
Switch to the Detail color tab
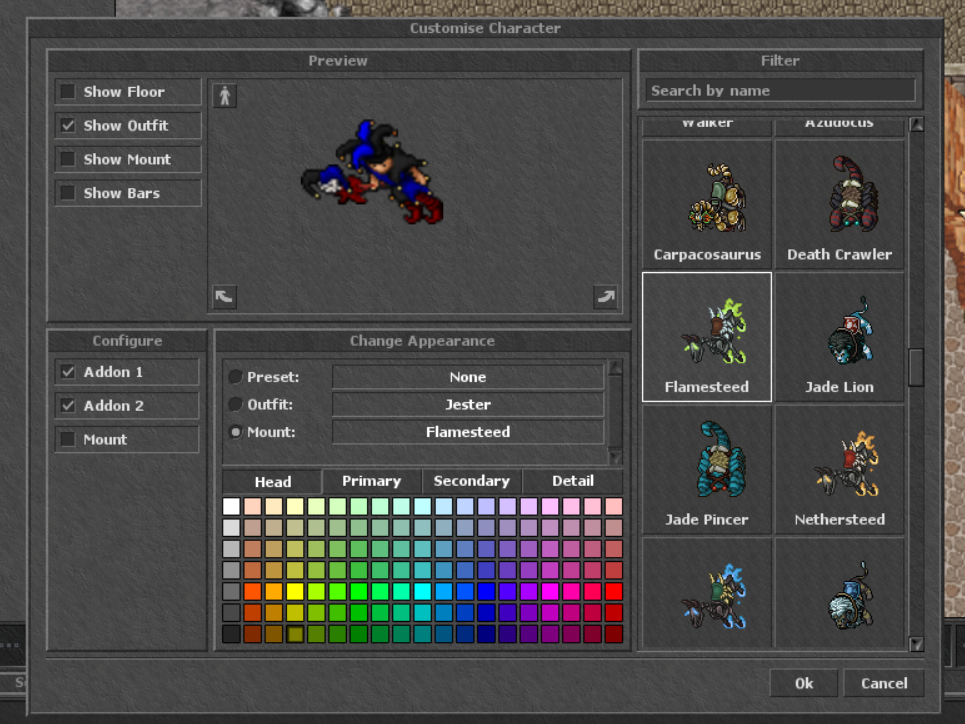pos(573,481)
